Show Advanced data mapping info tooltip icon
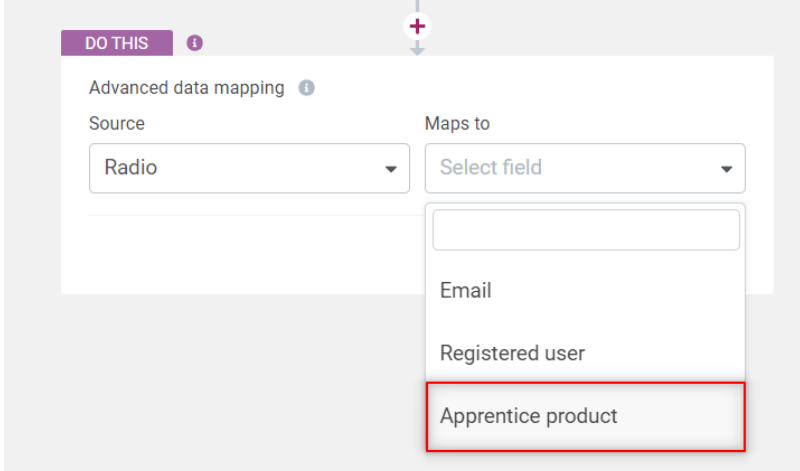Image resolution: width=800 pixels, height=471 pixels. (x=306, y=88)
